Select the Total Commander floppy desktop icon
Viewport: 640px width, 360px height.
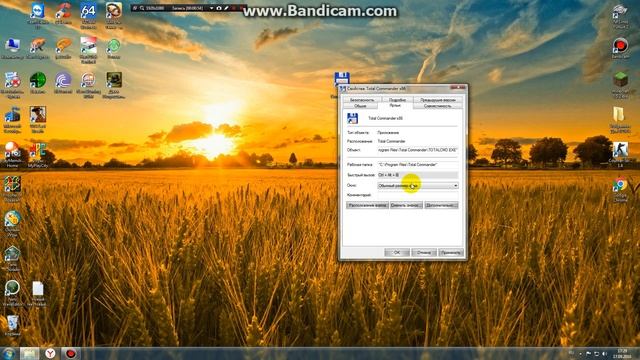(342, 79)
